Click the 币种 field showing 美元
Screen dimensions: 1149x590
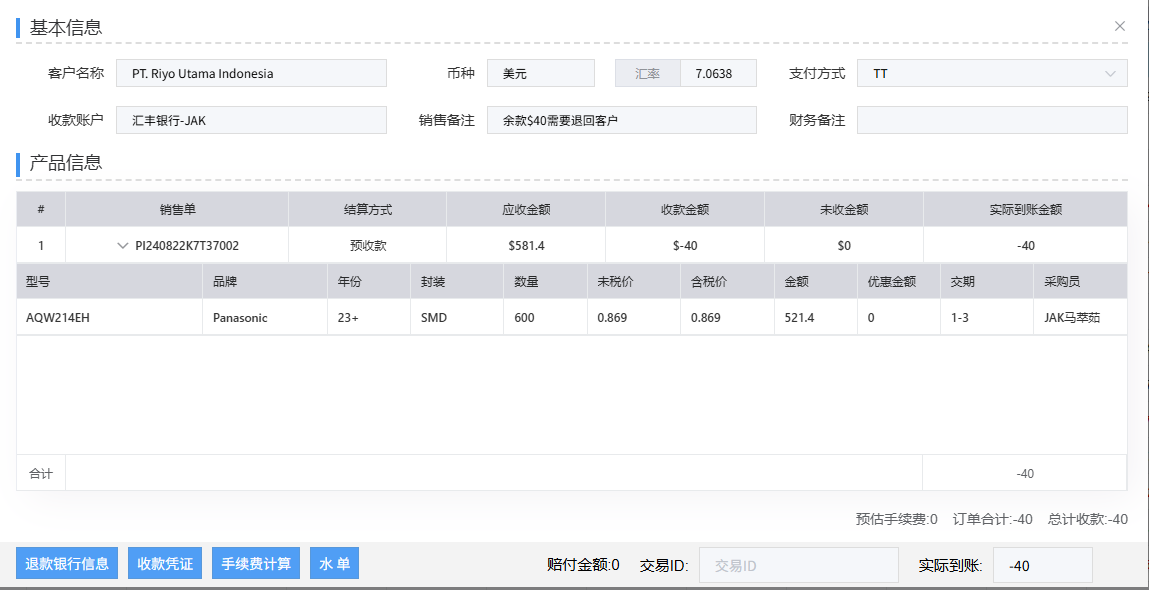pos(540,73)
